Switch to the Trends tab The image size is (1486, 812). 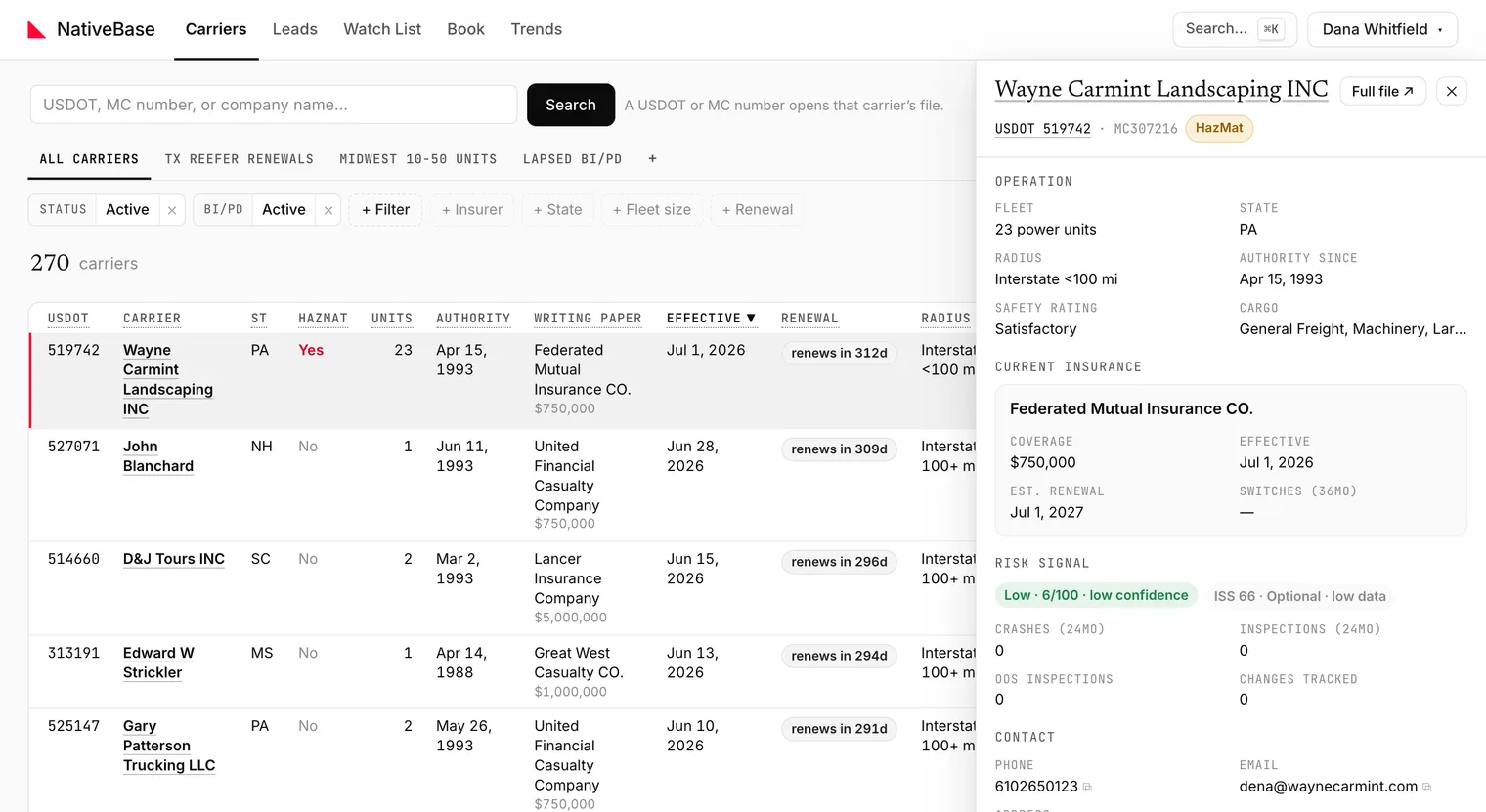click(x=536, y=29)
